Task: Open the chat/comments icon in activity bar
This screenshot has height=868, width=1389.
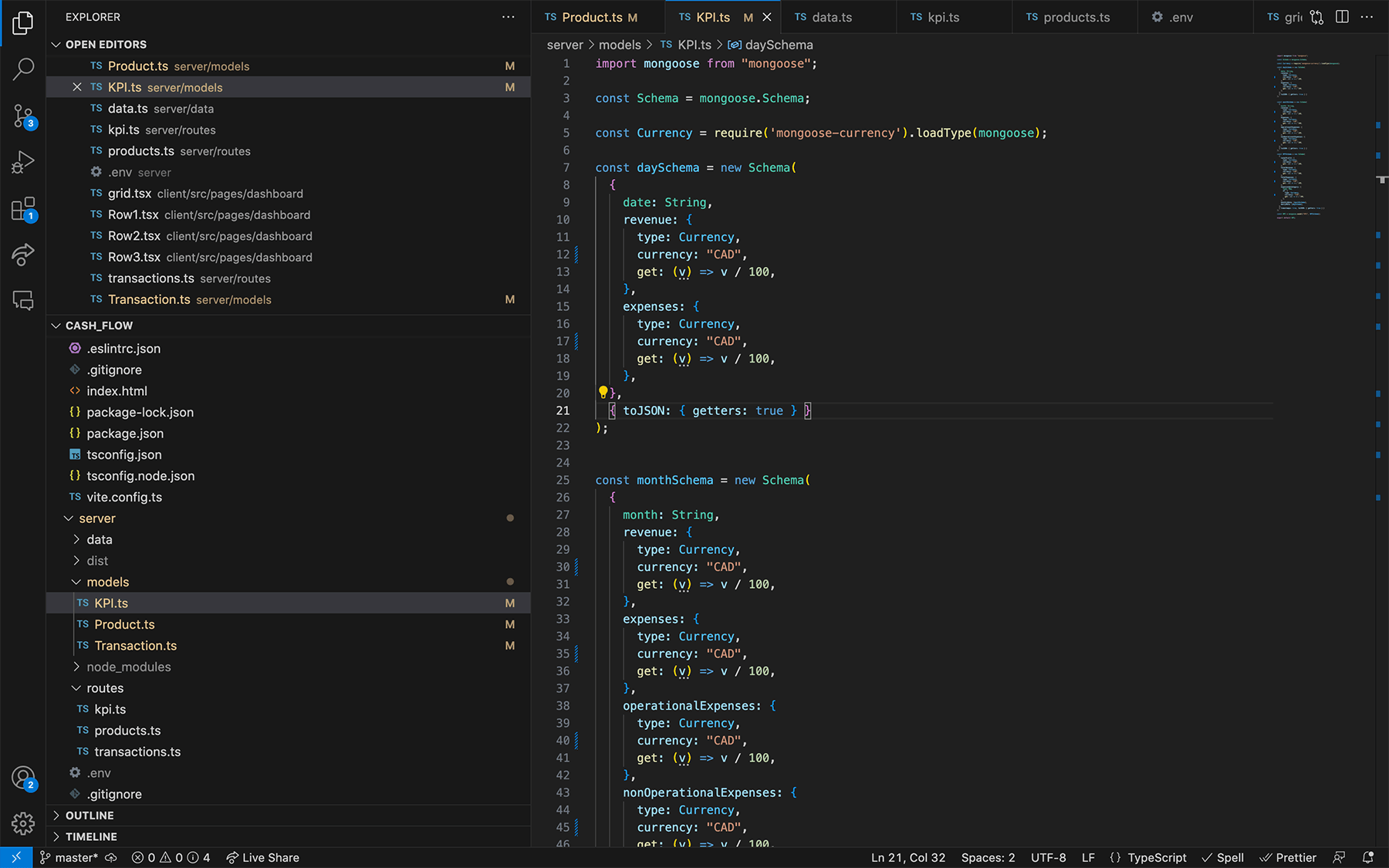Action: click(x=23, y=300)
